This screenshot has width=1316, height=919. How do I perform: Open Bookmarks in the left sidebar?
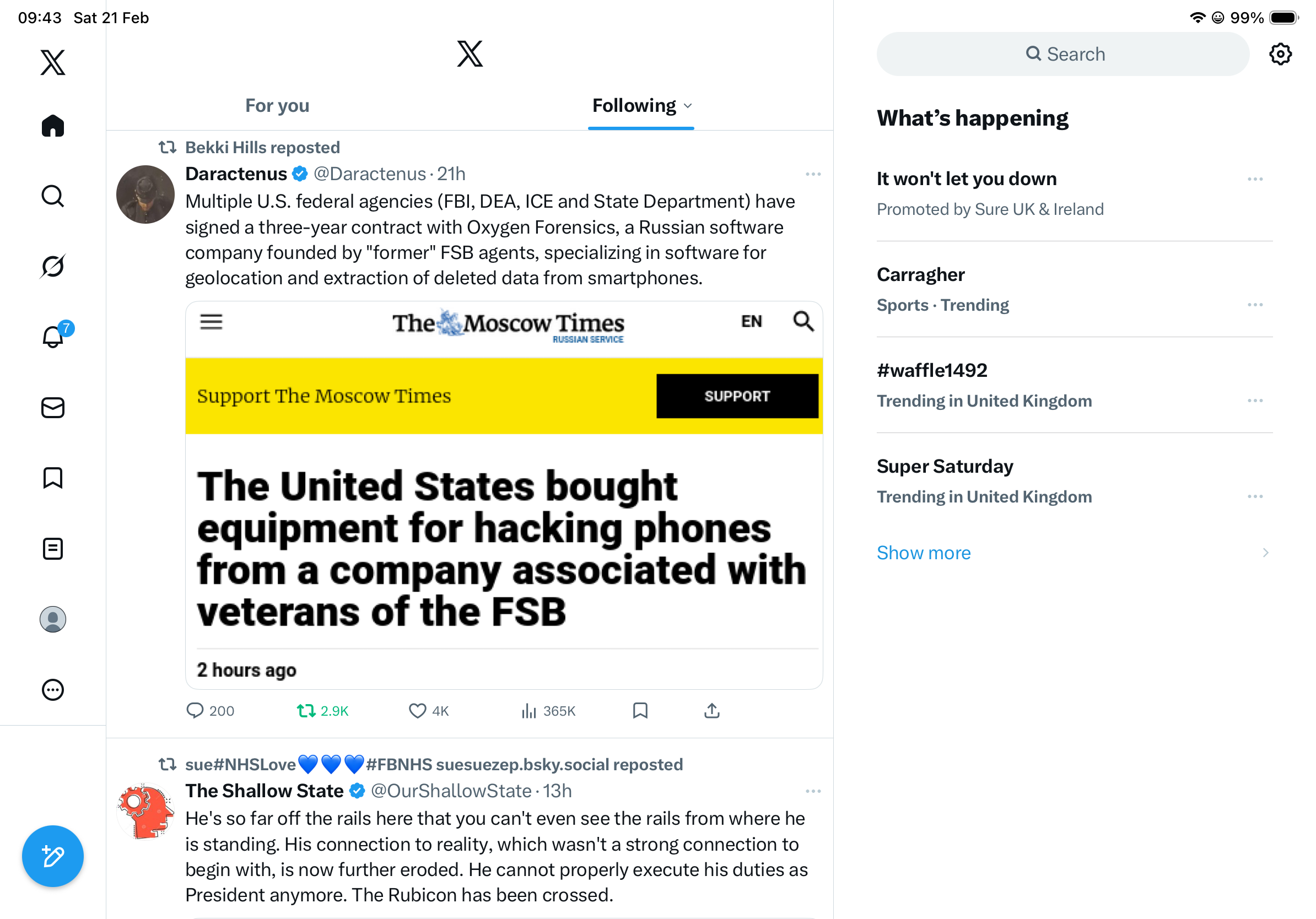pyautogui.click(x=53, y=478)
